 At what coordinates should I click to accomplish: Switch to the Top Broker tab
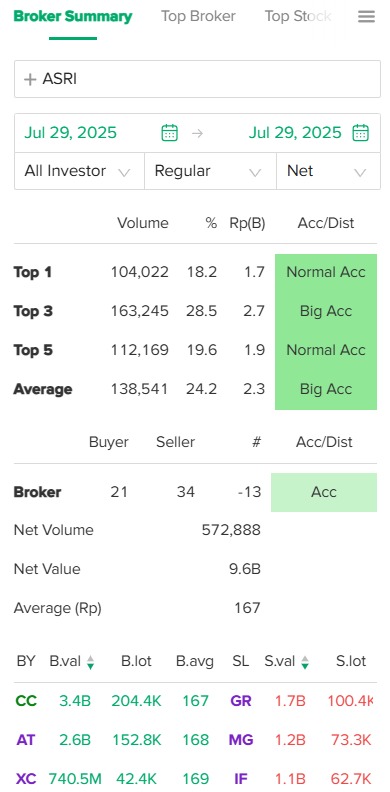pos(198,16)
